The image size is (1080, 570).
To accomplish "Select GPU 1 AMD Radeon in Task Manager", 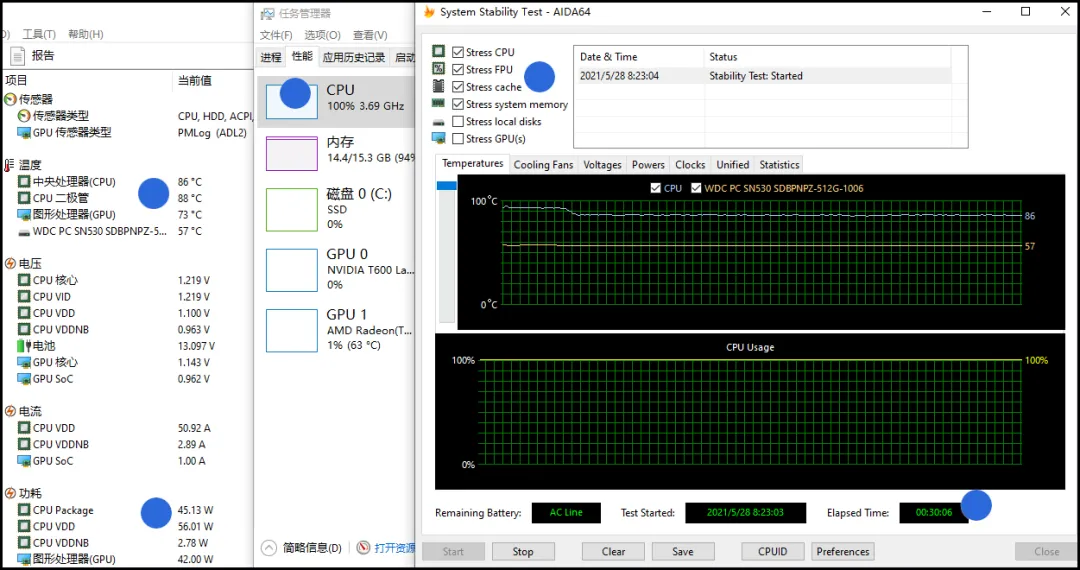I will pos(336,329).
